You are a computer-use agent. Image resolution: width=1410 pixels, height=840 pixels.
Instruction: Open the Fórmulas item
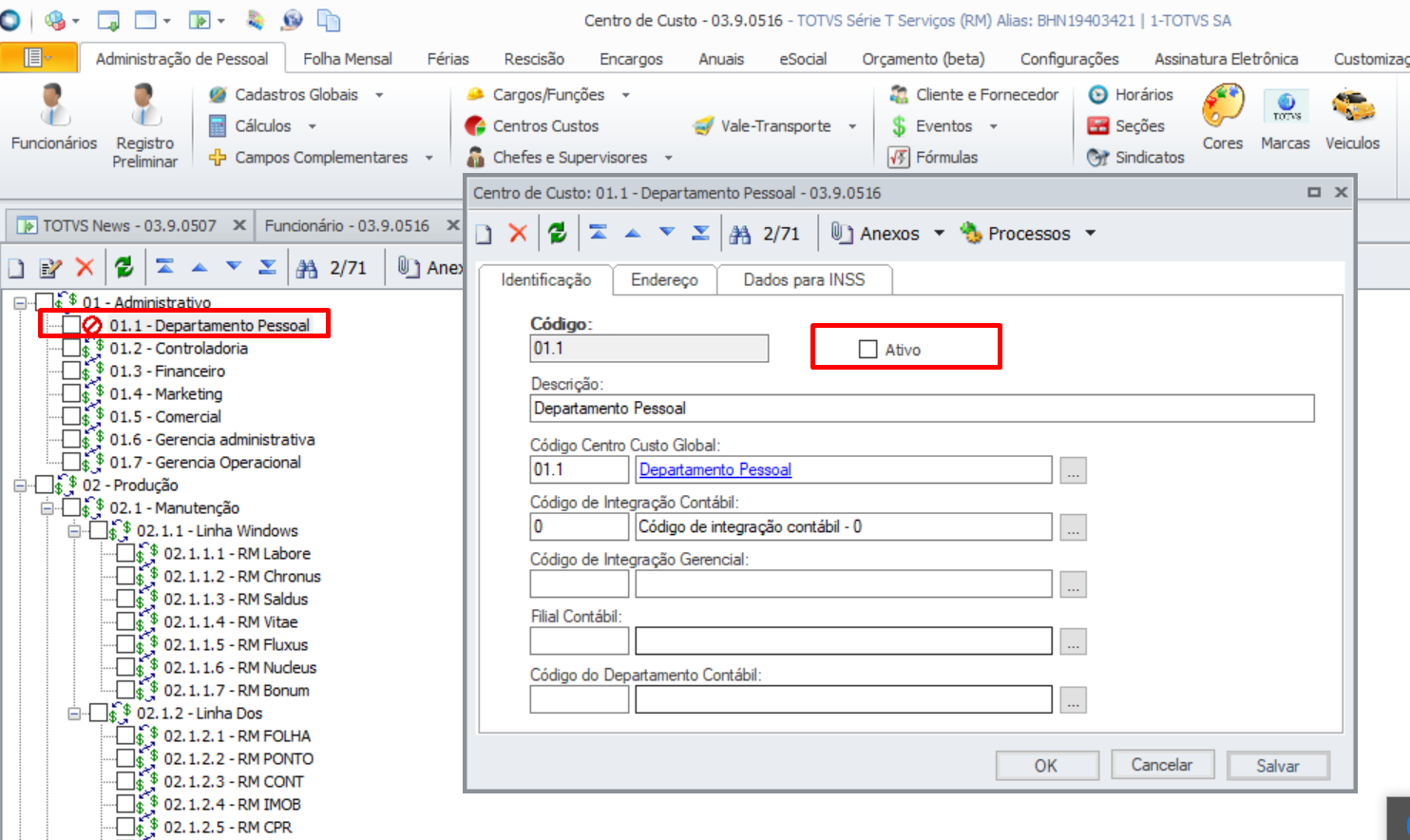933,157
